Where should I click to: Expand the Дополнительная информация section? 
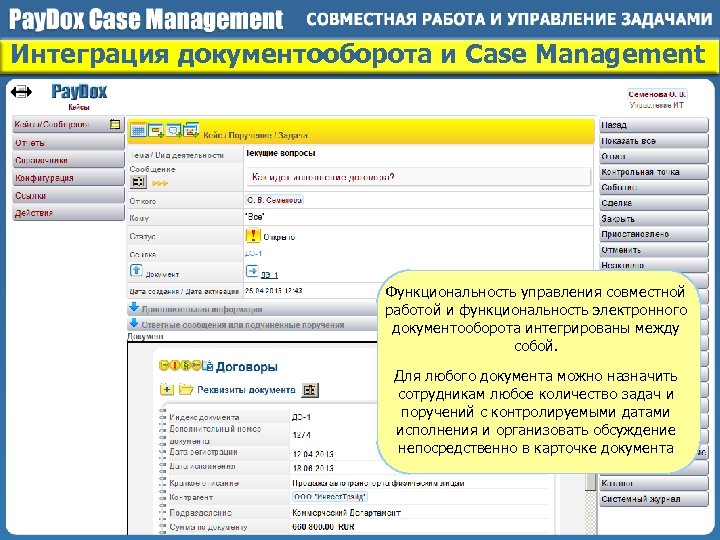[252, 309]
